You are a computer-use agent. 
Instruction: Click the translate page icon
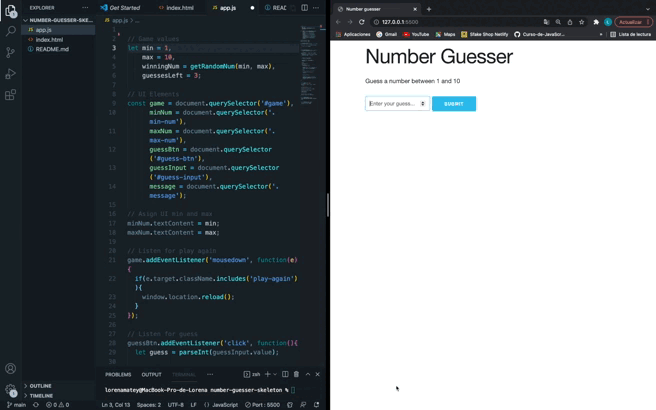click(546, 22)
